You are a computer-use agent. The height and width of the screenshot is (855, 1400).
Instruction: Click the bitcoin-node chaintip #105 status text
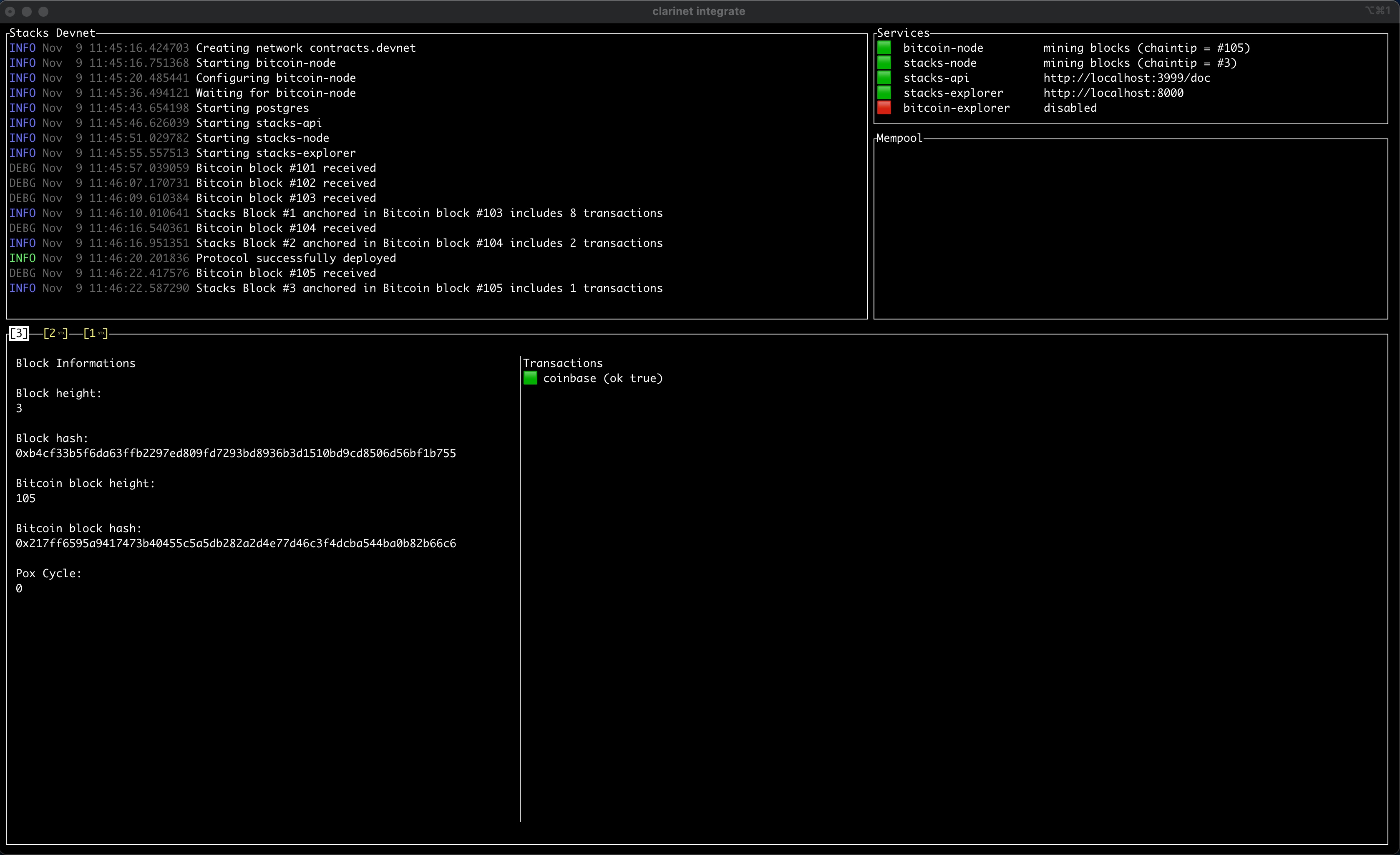tap(1146, 48)
